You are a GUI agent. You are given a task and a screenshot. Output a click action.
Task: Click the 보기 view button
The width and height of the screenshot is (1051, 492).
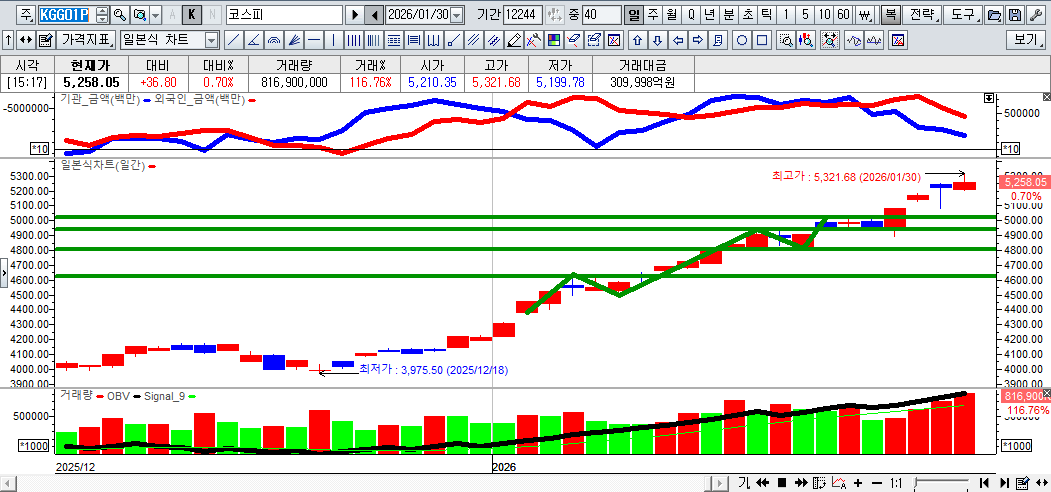coord(1026,40)
